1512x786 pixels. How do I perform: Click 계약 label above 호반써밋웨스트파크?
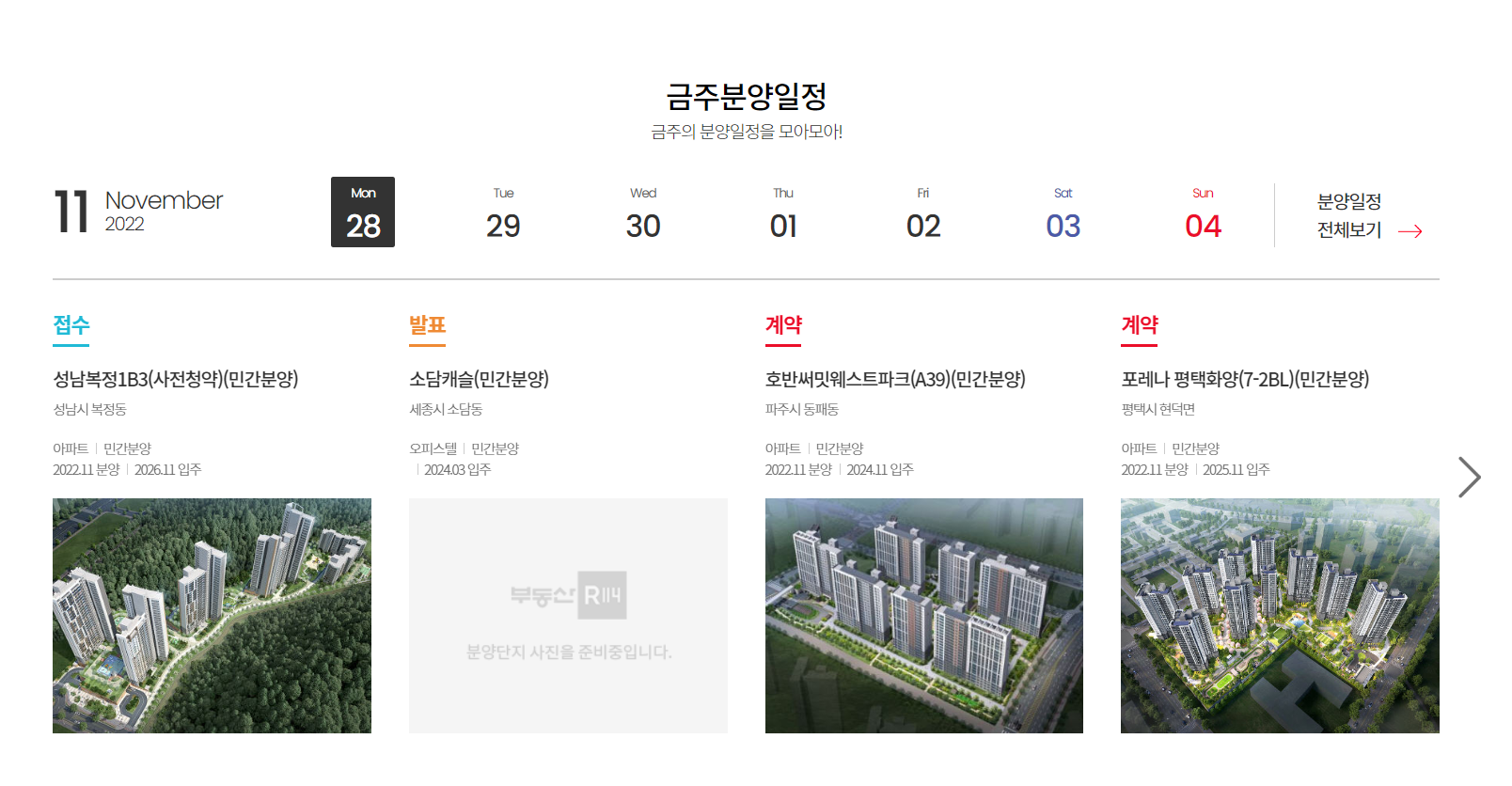coord(783,325)
